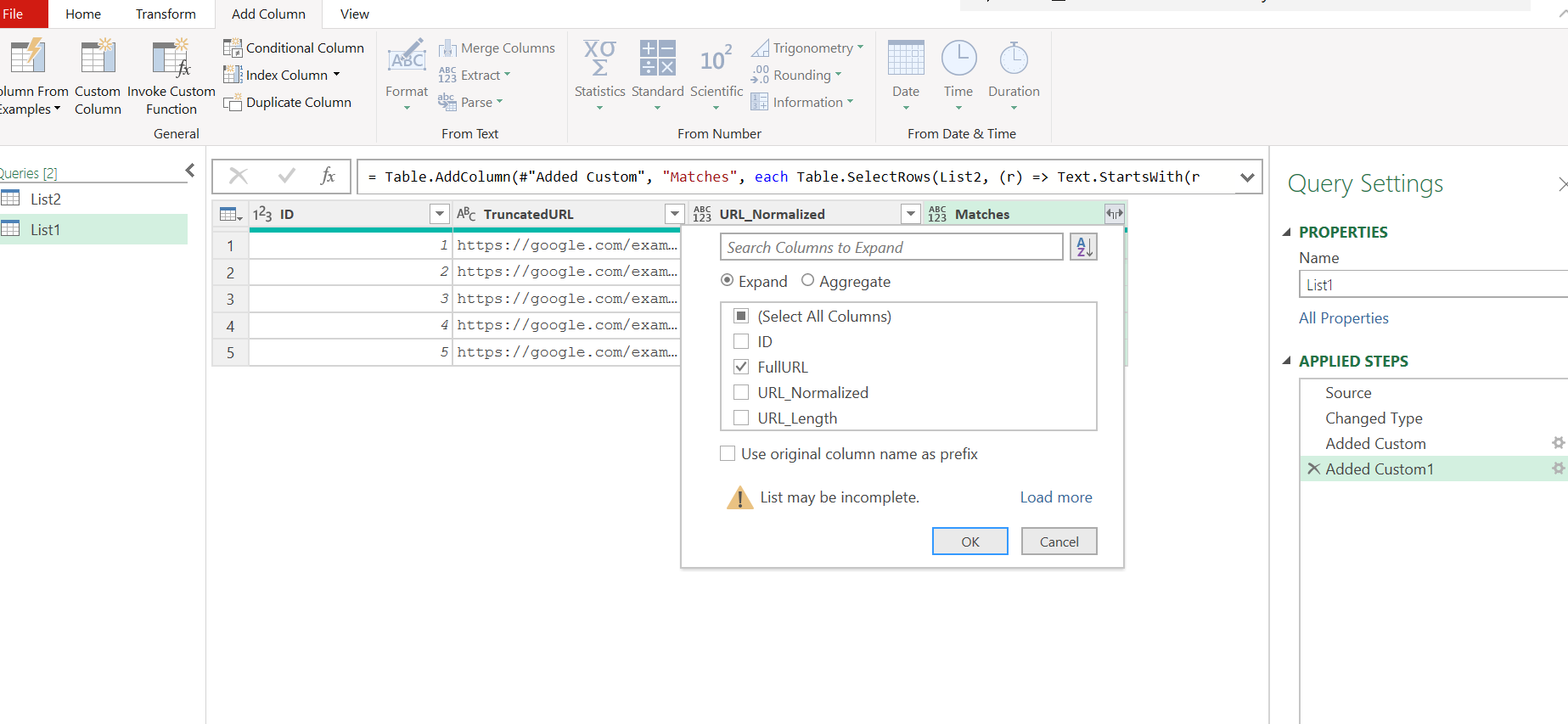Open Standard number operations
Screen dimensions: 1568x724
pos(658,76)
